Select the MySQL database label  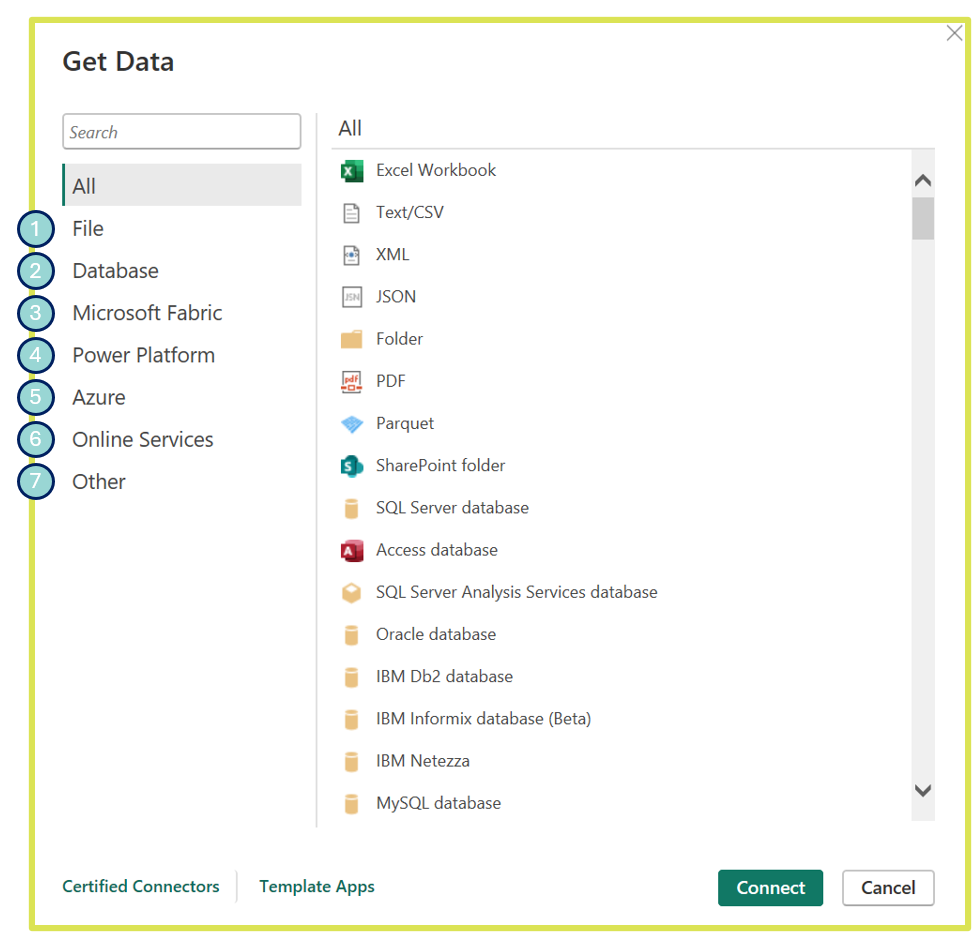439,804
